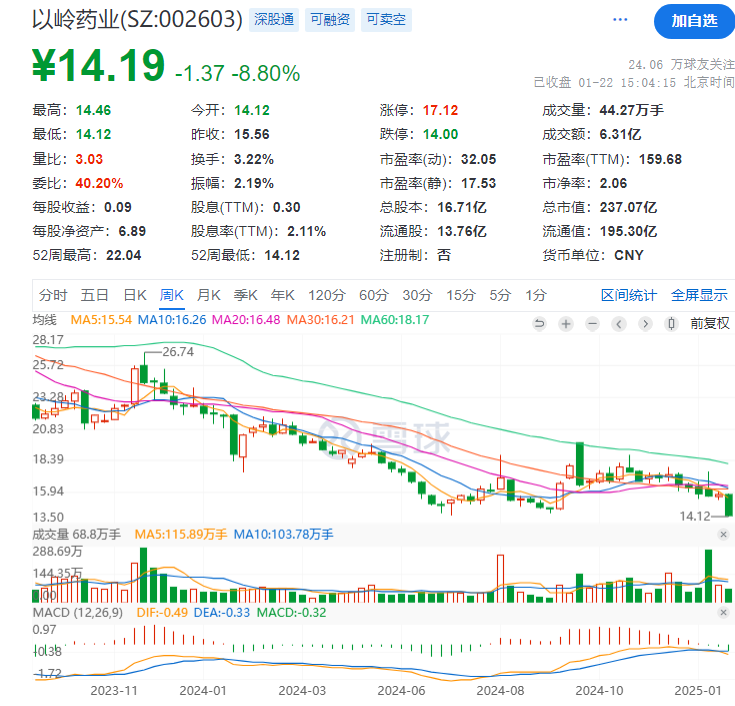The height and width of the screenshot is (706, 735).
Task: Click the DIF:-0.49 MACD label
Action: 162,613
